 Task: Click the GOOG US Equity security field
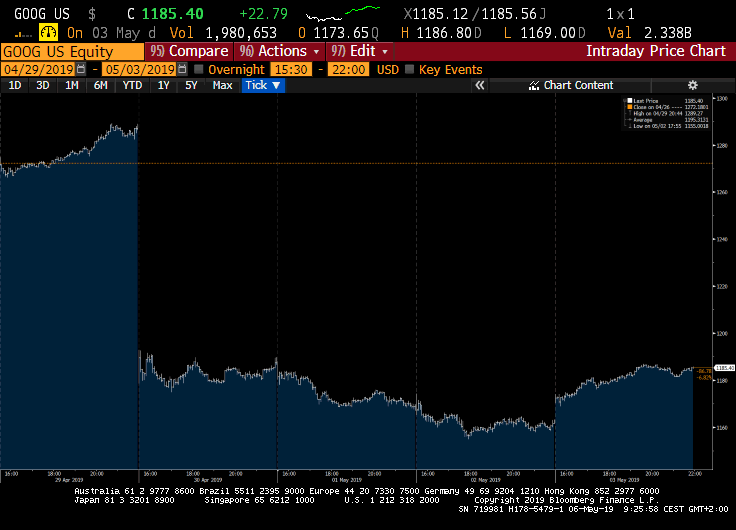(x=72, y=51)
